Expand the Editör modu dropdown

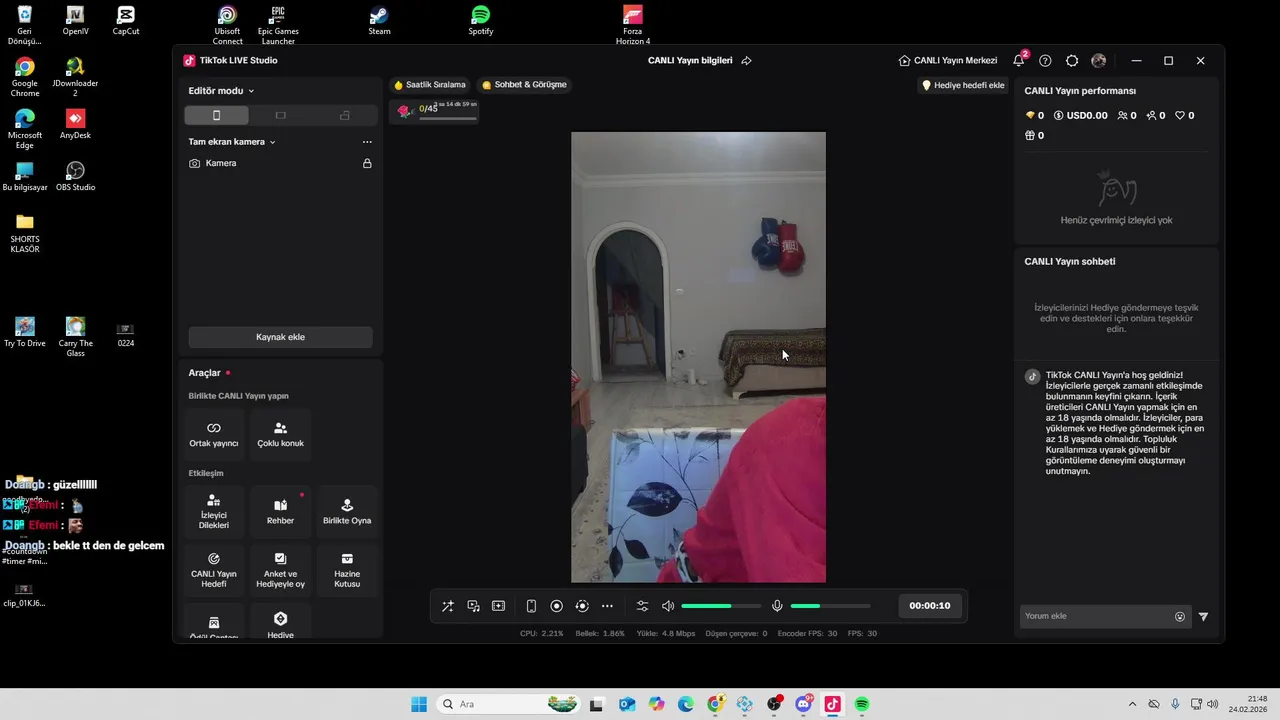[221, 91]
